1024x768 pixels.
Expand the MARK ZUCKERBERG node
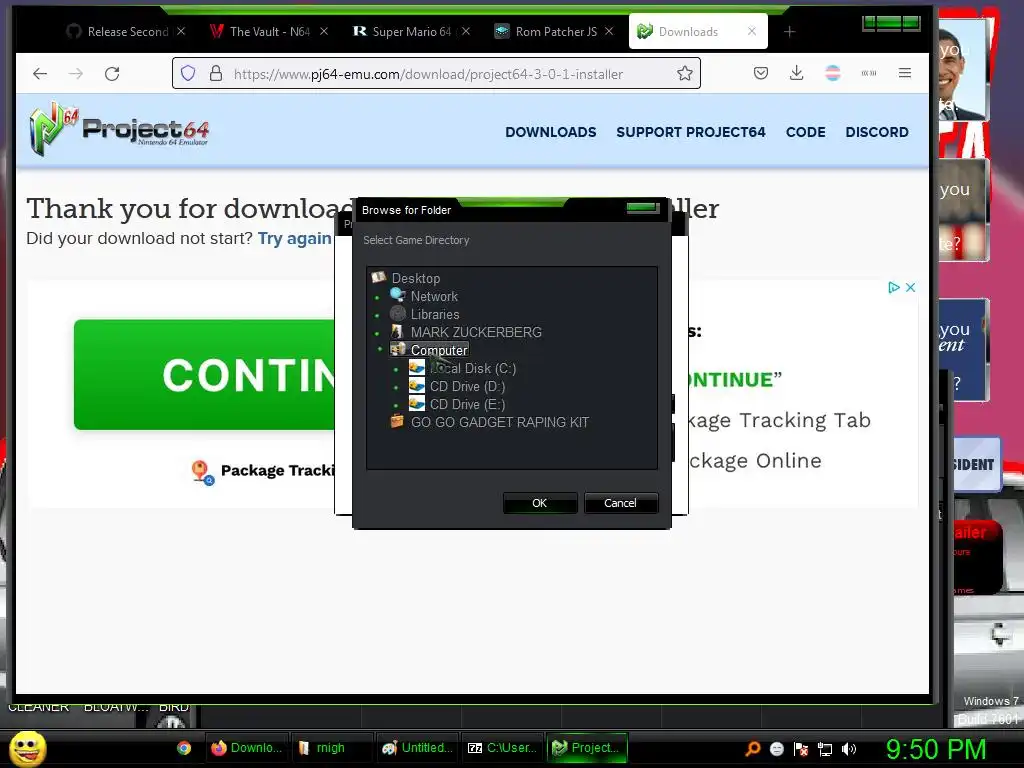pyautogui.click(x=377, y=333)
